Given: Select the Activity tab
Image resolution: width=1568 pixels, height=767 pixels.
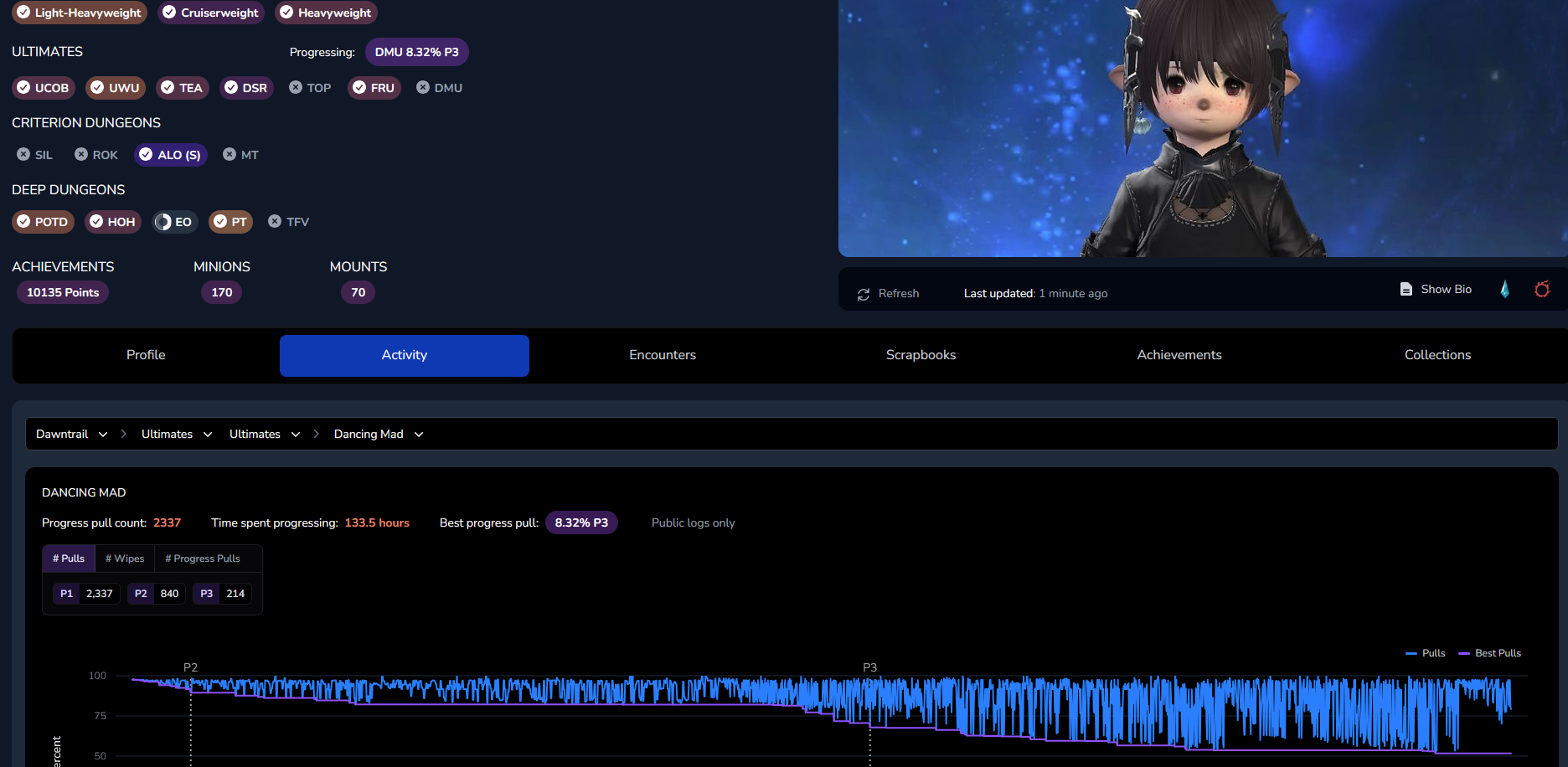Looking at the screenshot, I should tap(405, 355).
